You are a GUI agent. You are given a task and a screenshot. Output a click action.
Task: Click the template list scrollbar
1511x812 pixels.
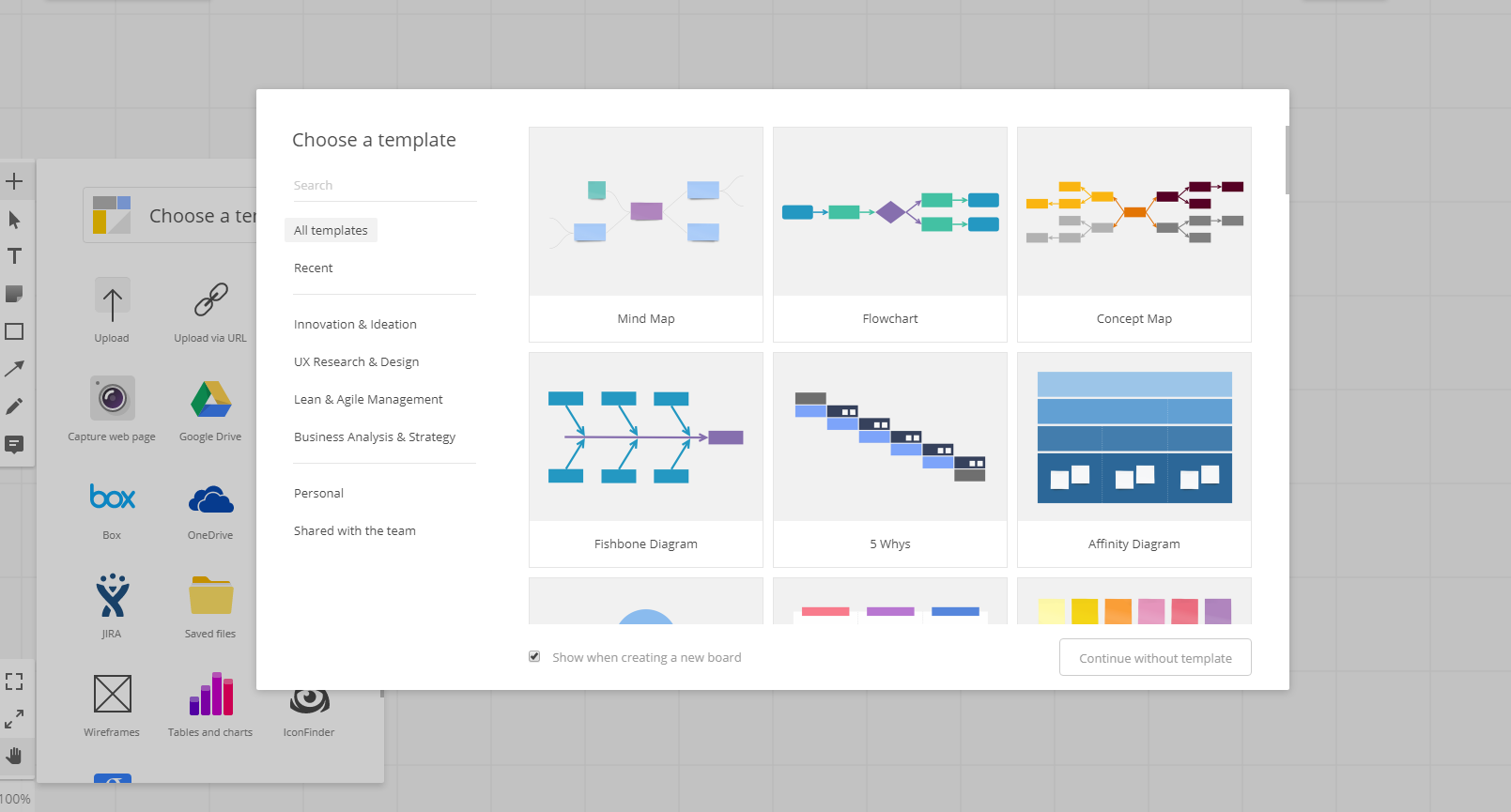1287,160
